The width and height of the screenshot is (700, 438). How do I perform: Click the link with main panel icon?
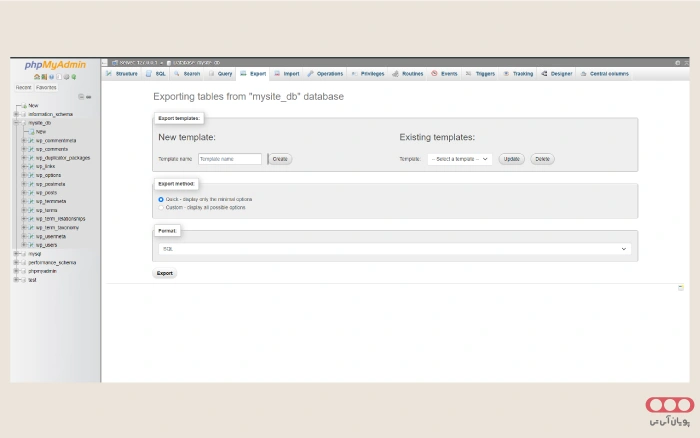click(x=88, y=96)
